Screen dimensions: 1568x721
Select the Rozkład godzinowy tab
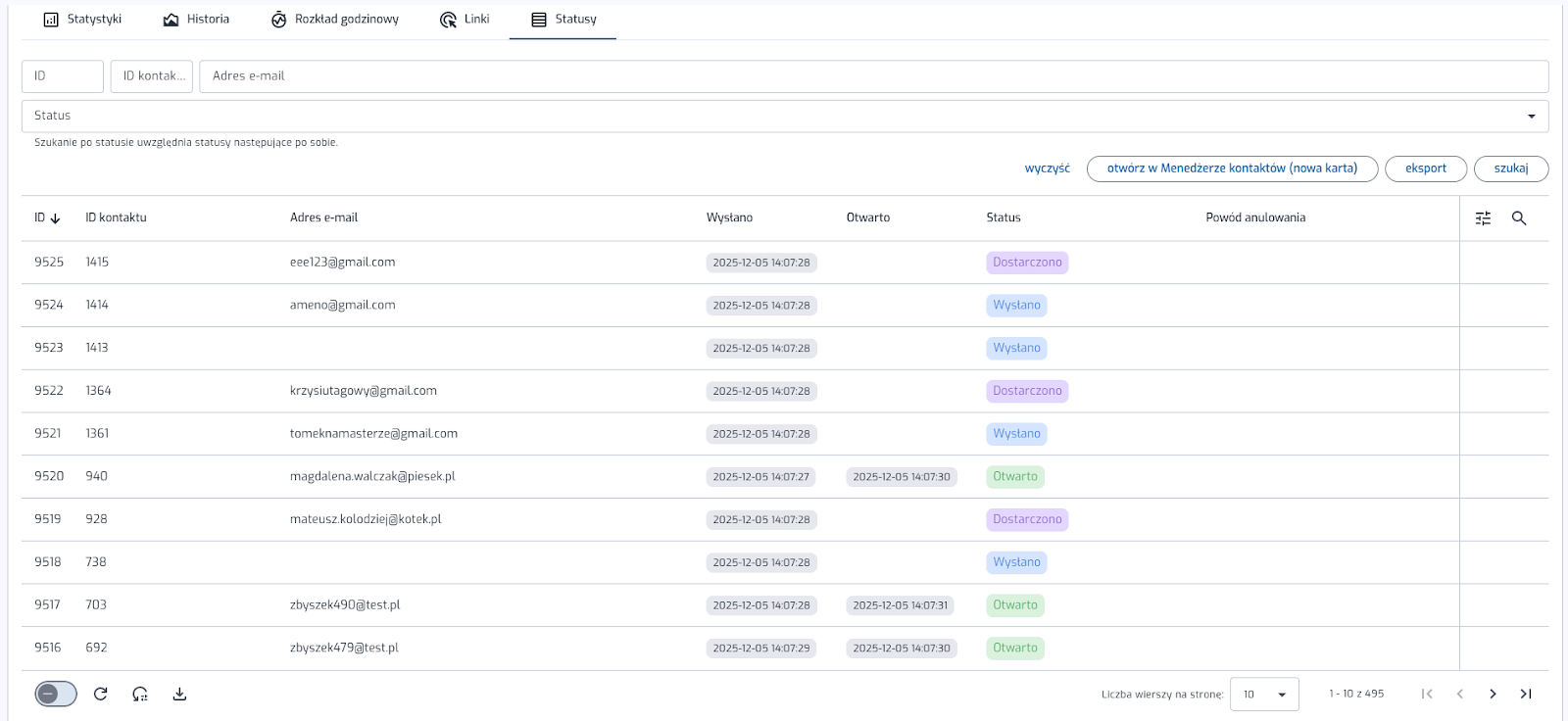point(335,20)
